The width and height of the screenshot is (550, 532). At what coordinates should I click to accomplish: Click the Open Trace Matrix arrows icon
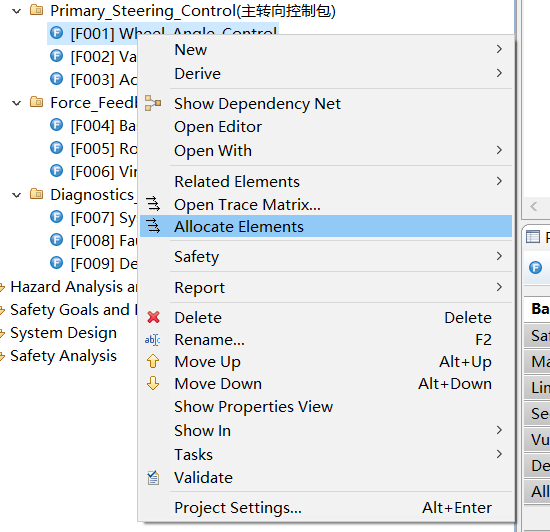[153, 204]
